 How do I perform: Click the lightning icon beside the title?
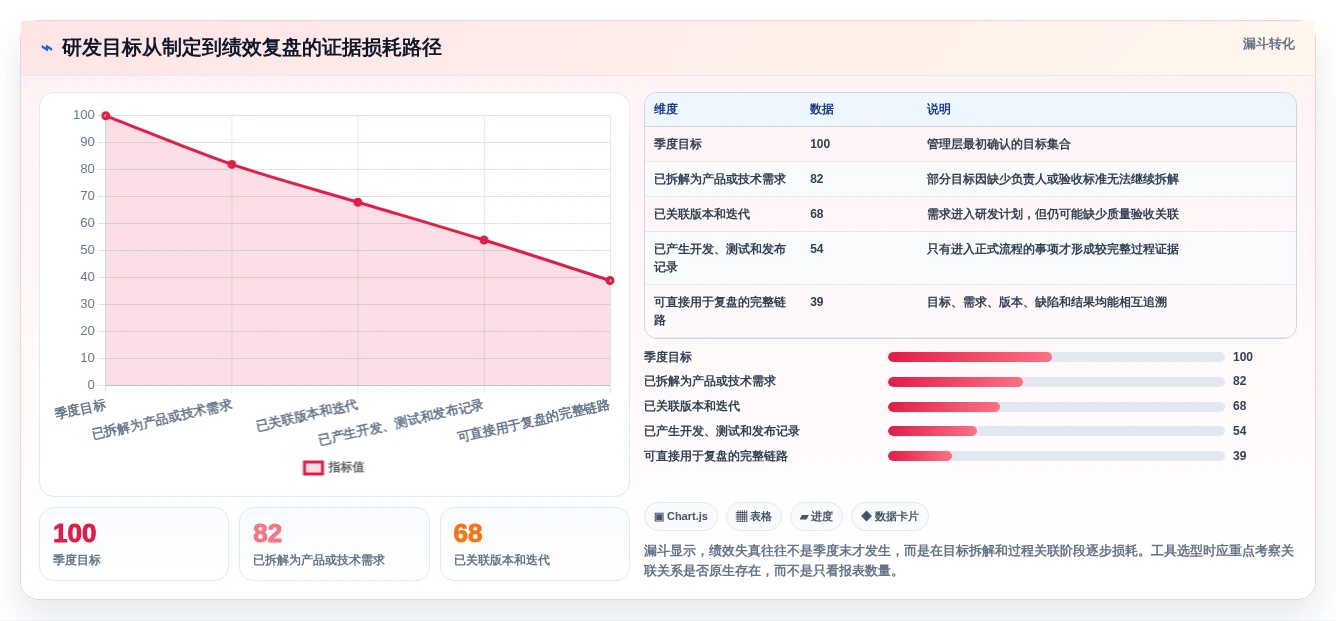[47, 48]
